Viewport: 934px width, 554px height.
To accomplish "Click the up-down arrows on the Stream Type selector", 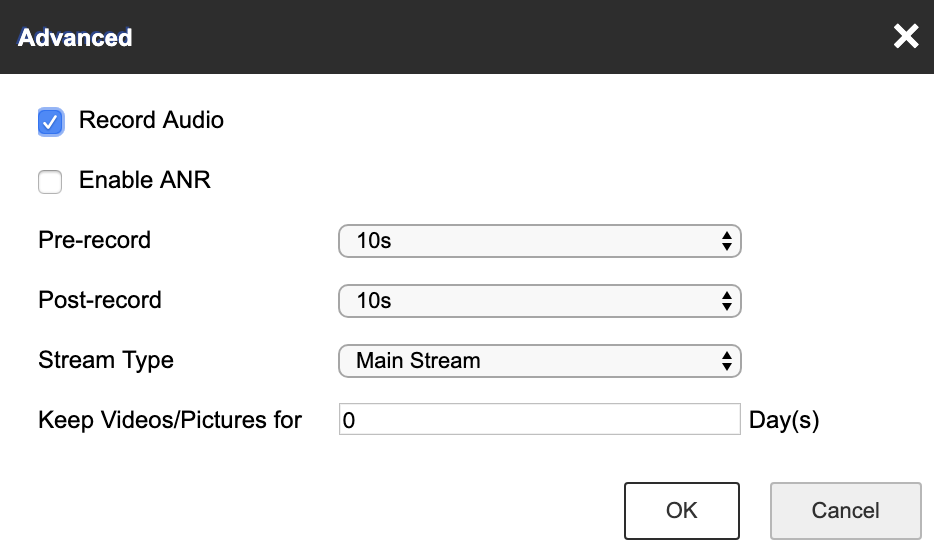I will point(727,361).
